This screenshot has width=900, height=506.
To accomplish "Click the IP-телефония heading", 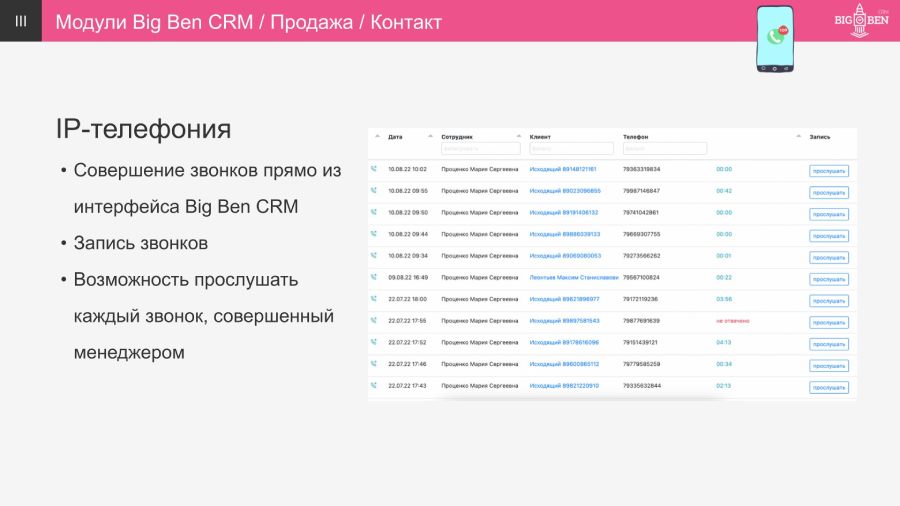I will pyautogui.click(x=143, y=129).
